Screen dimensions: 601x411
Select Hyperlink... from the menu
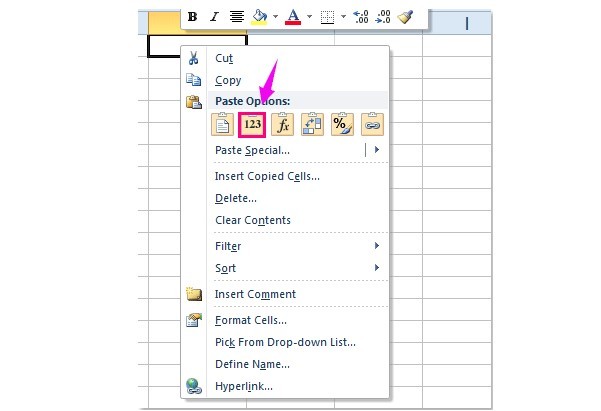coord(244,386)
